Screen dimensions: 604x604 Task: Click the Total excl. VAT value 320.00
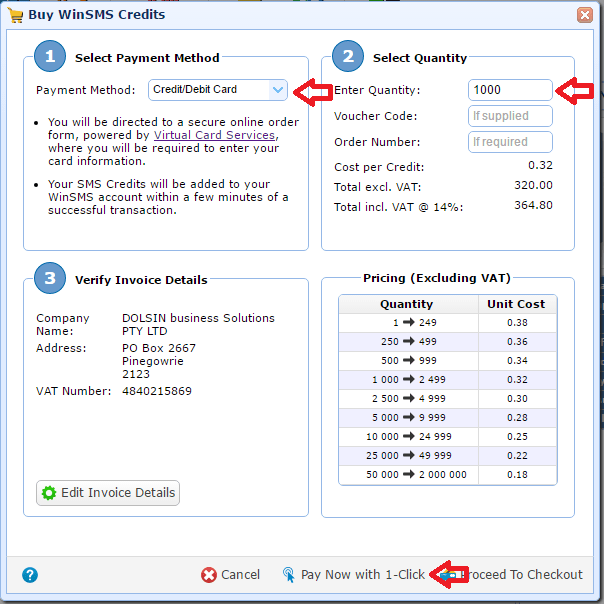tap(534, 185)
